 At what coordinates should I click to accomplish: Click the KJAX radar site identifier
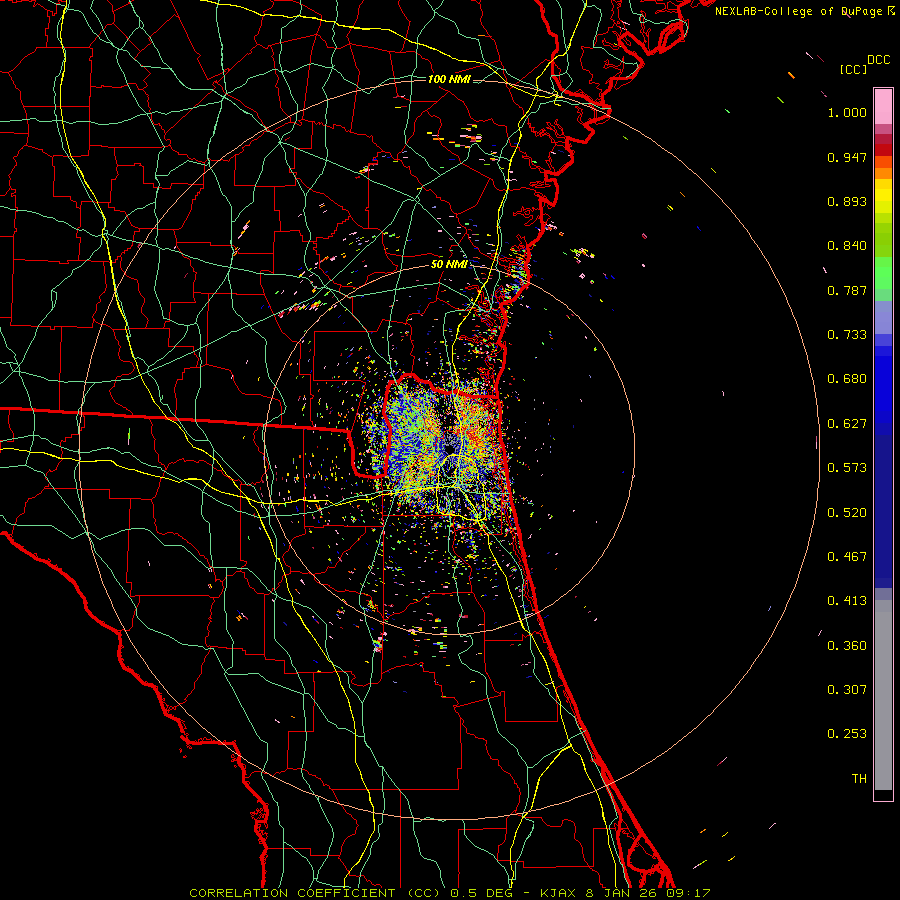click(x=559, y=893)
